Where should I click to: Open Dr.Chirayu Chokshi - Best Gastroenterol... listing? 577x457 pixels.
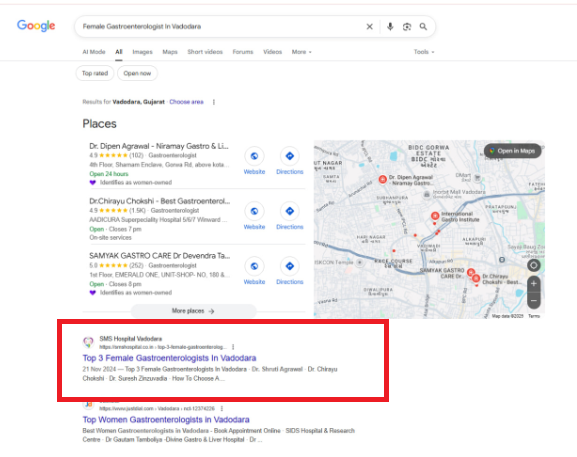click(160, 201)
